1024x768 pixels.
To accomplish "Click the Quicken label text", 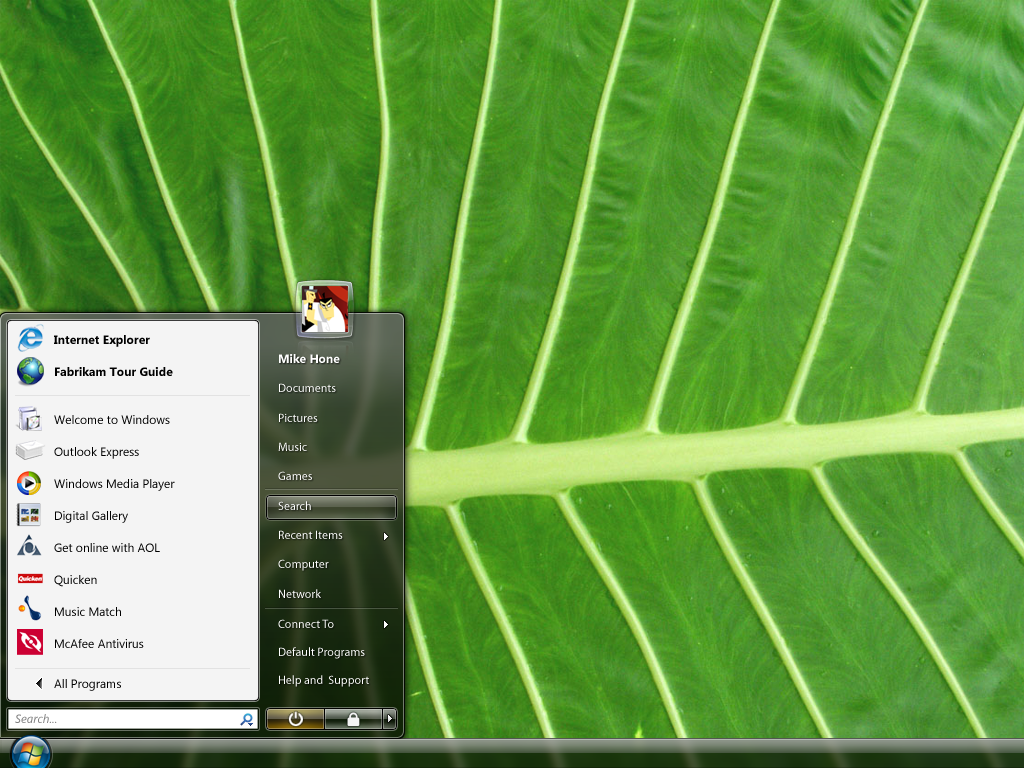I will pos(75,580).
